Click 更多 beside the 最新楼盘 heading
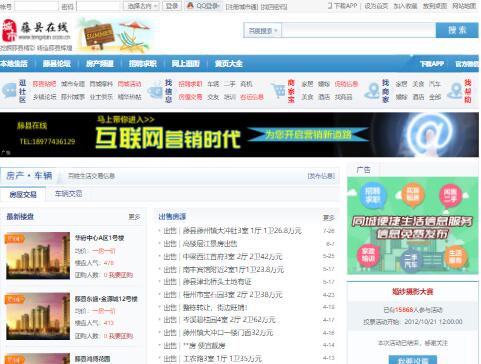Screen dimensions: 481x364 (x=134, y=217)
